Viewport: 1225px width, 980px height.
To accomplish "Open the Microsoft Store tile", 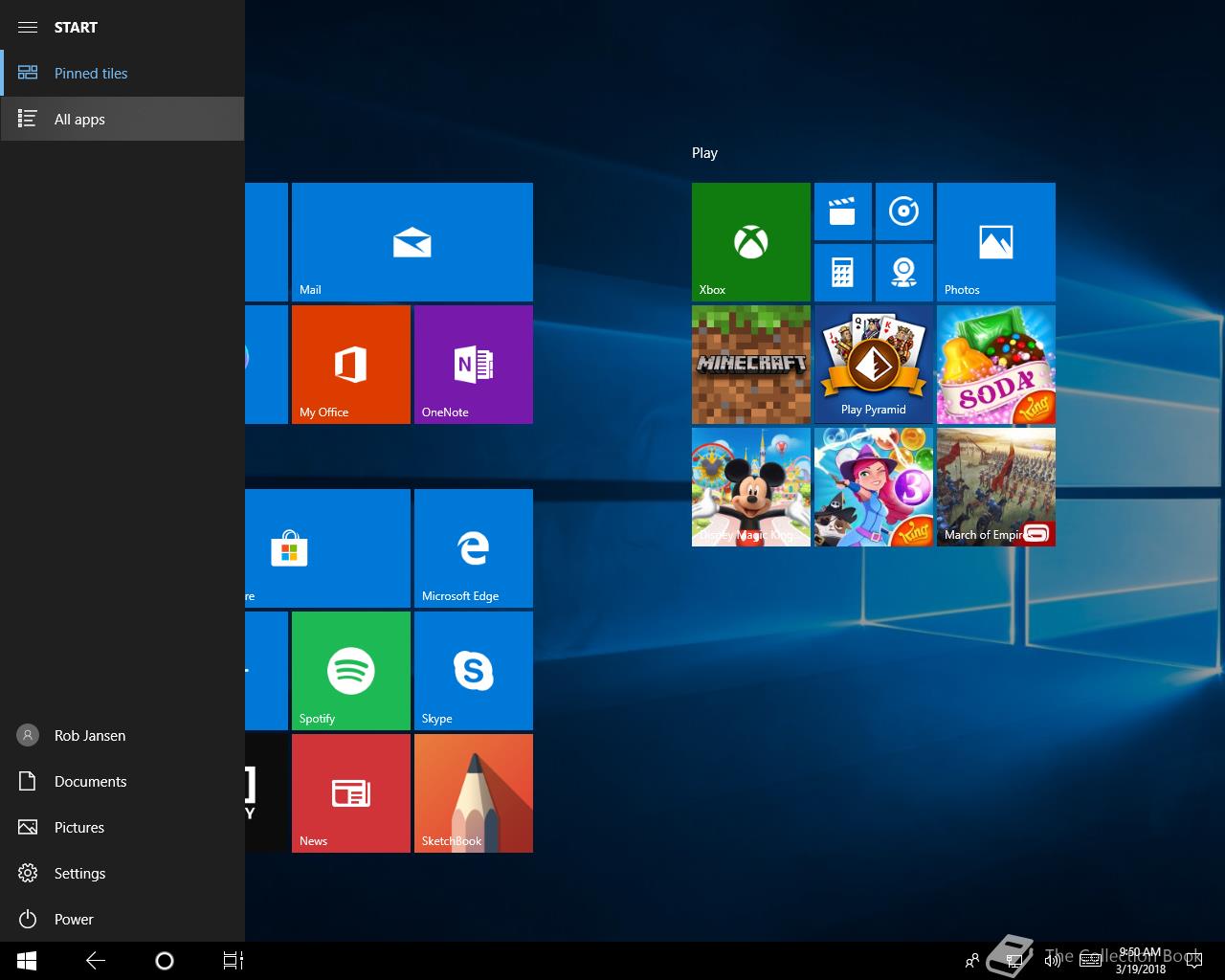I will 327,548.
